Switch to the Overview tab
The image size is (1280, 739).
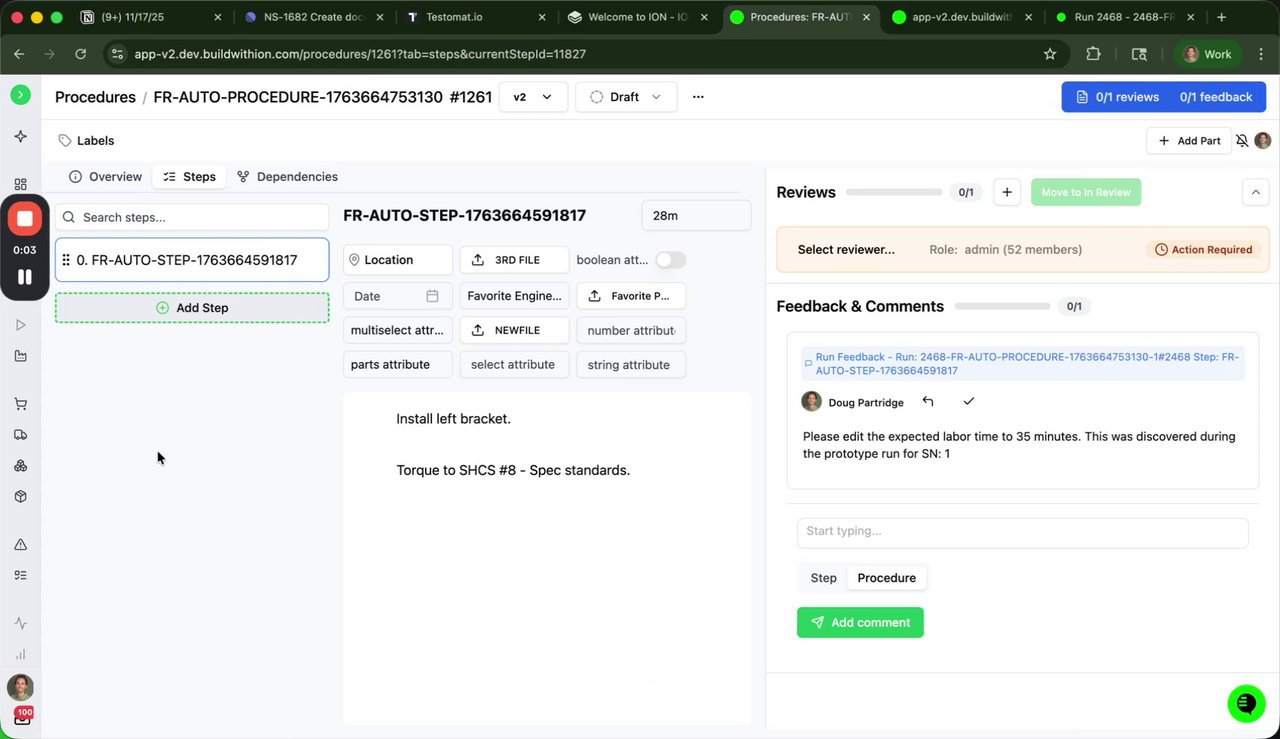(x=106, y=177)
